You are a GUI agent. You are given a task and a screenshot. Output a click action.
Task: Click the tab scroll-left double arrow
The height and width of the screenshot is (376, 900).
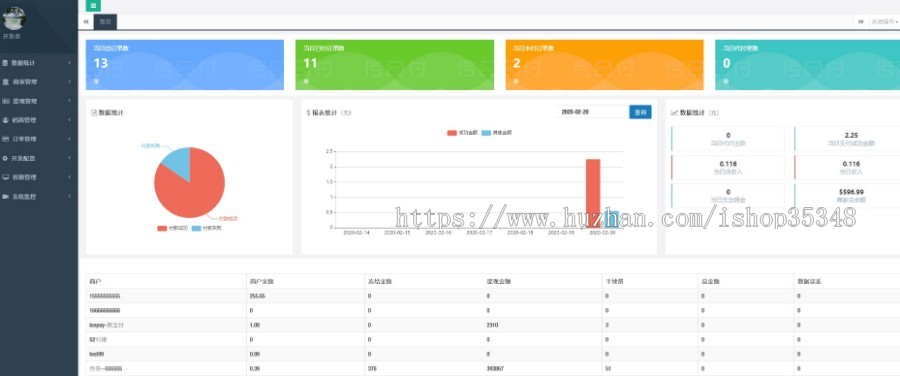(86, 22)
